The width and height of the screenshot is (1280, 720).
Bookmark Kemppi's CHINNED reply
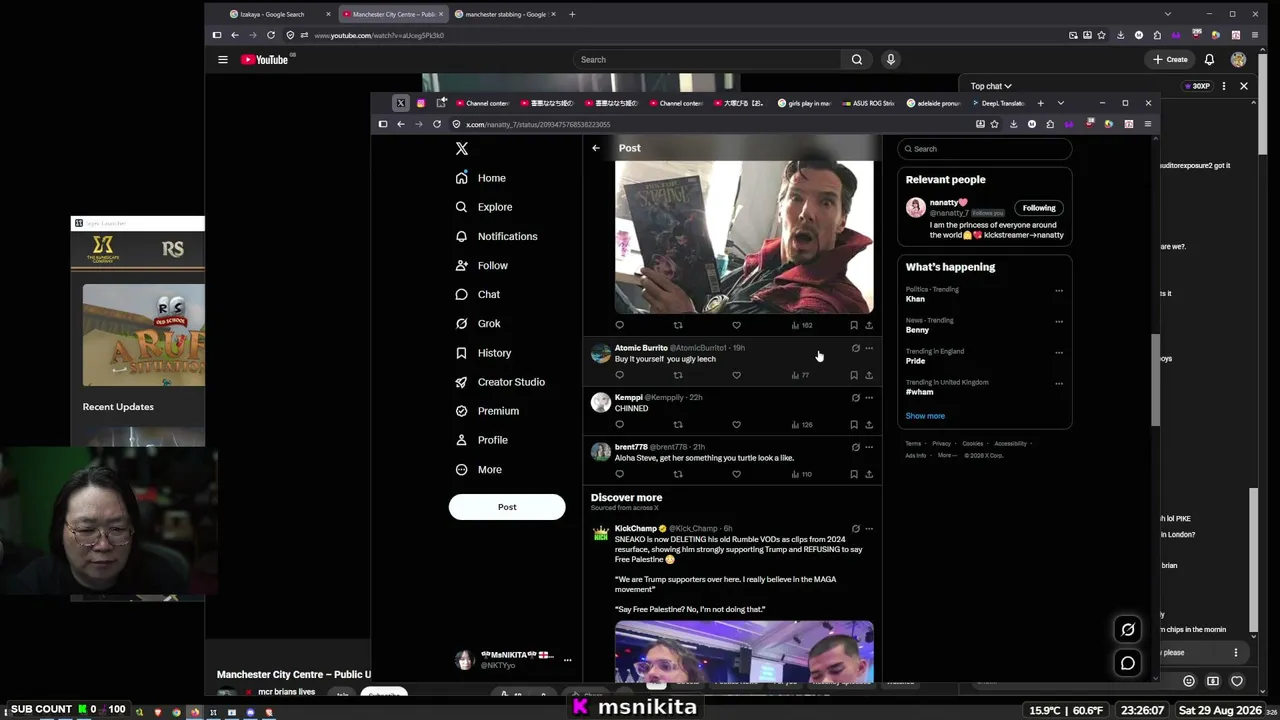click(854, 425)
